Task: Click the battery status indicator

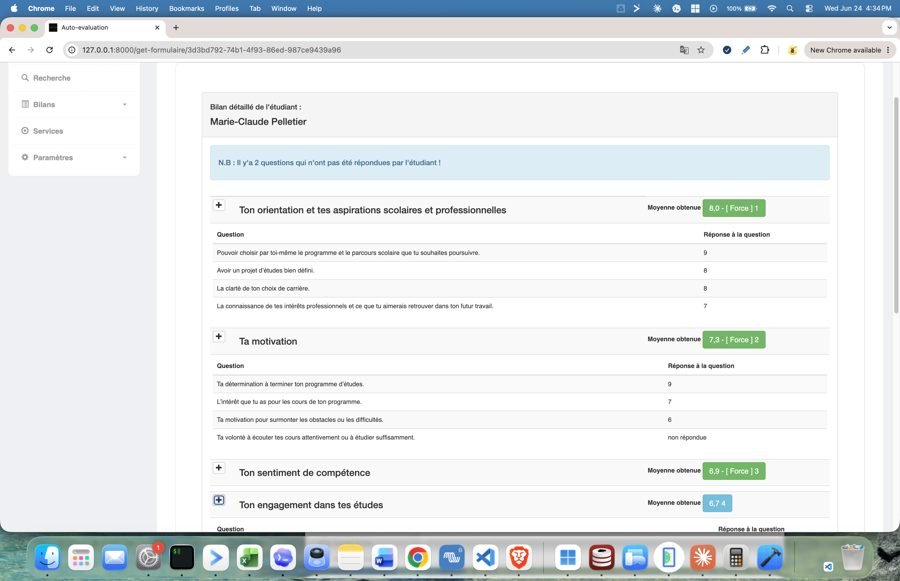Action: [x=741, y=9]
